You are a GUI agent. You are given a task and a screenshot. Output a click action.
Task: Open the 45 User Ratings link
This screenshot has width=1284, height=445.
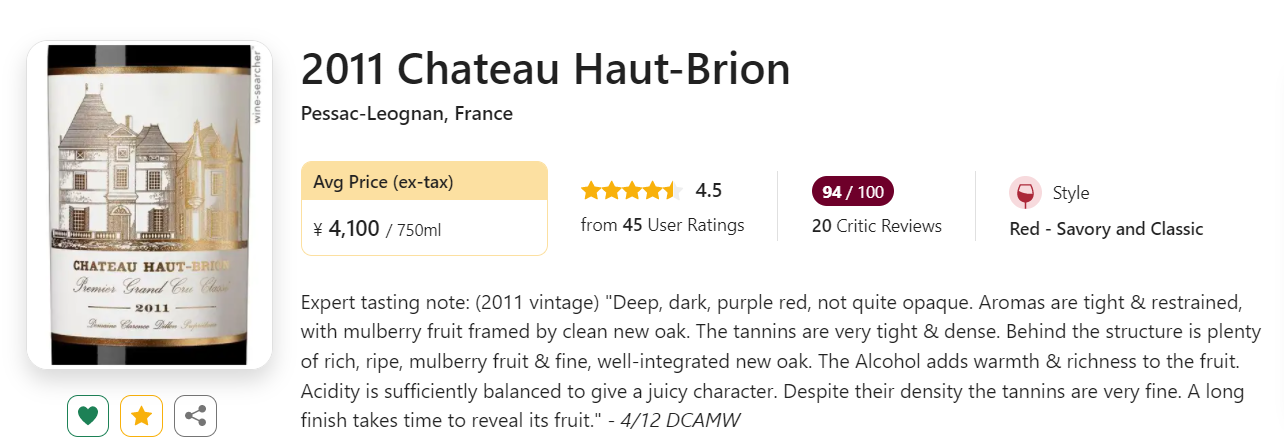point(662,225)
